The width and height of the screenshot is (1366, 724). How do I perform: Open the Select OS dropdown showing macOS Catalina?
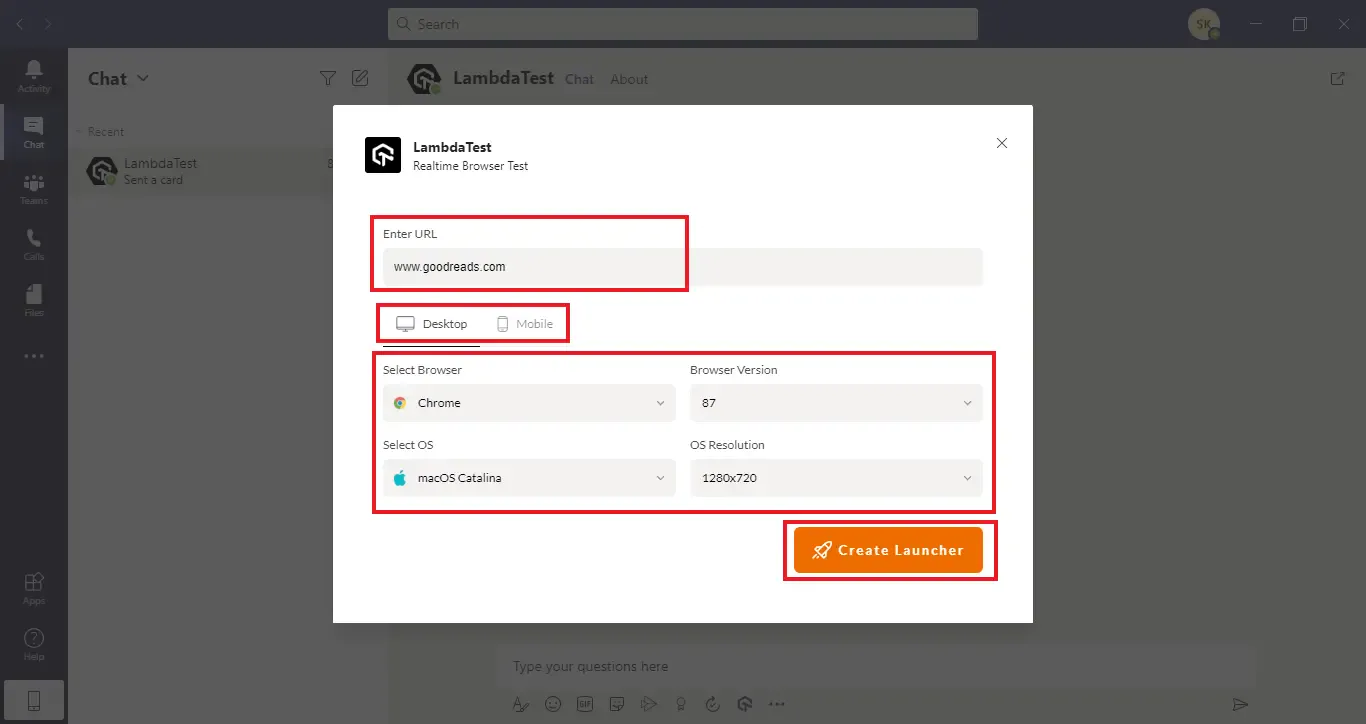[x=528, y=478]
